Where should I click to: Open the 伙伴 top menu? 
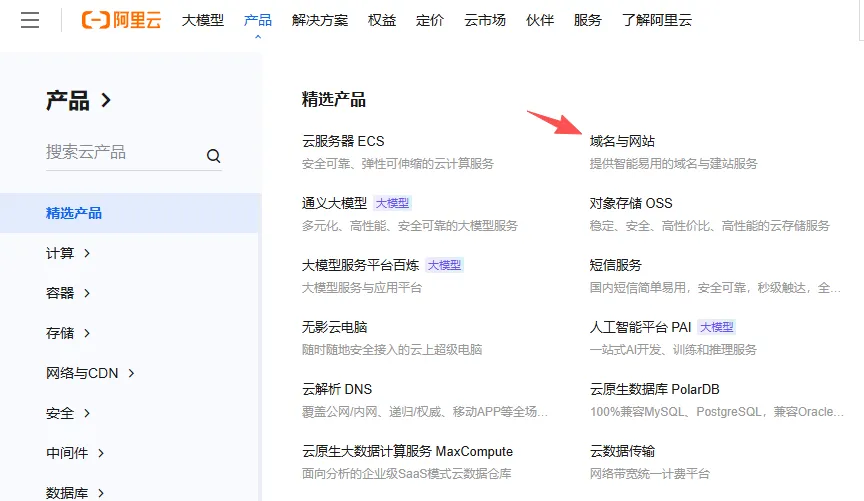pos(539,20)
